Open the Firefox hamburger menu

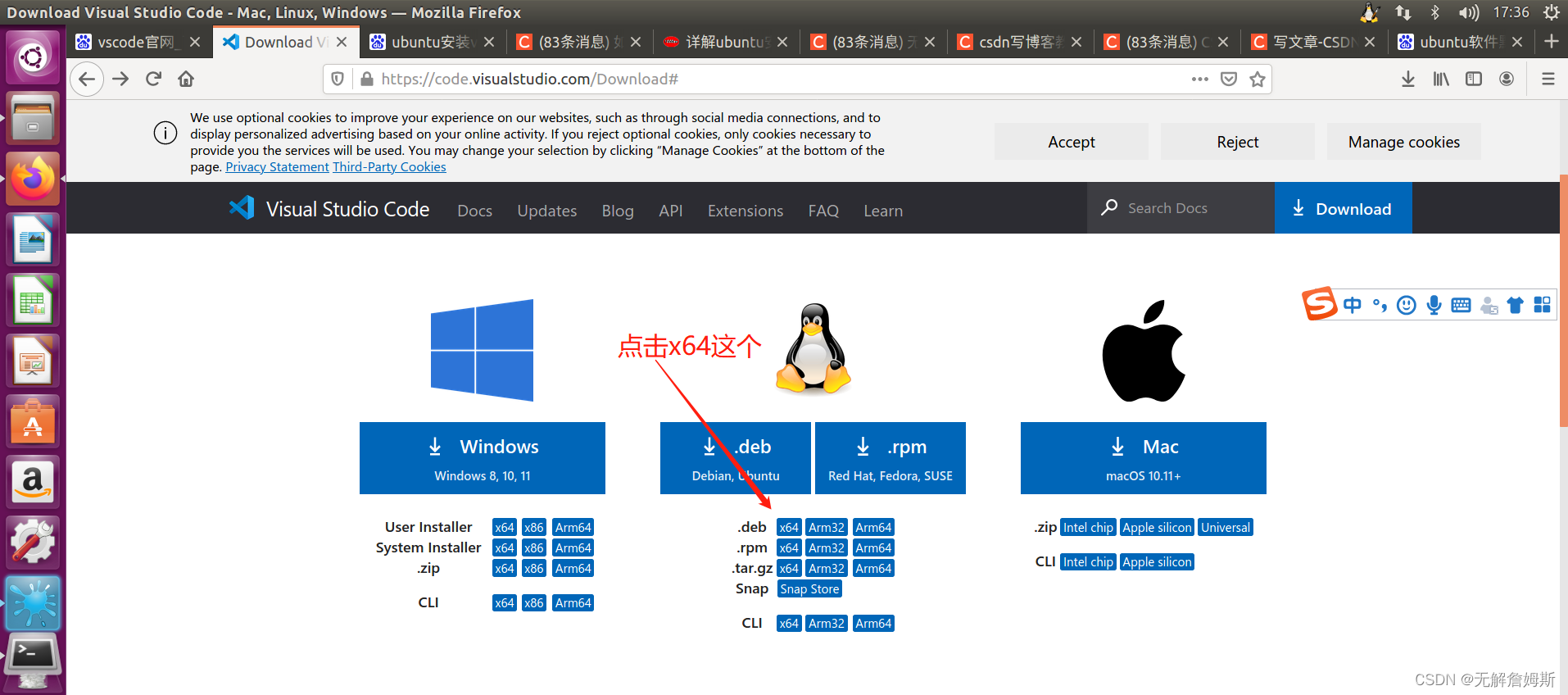(x=1548, y=79)
